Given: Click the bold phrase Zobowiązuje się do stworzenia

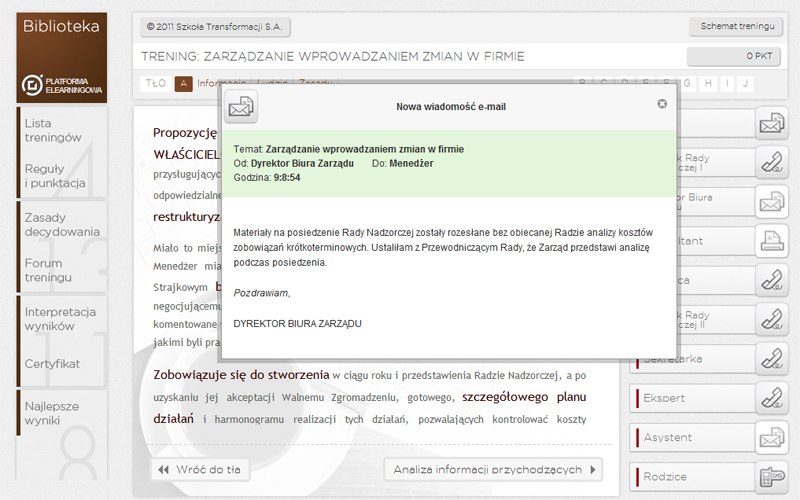Looking at the screenshot, I should [241, 375].
